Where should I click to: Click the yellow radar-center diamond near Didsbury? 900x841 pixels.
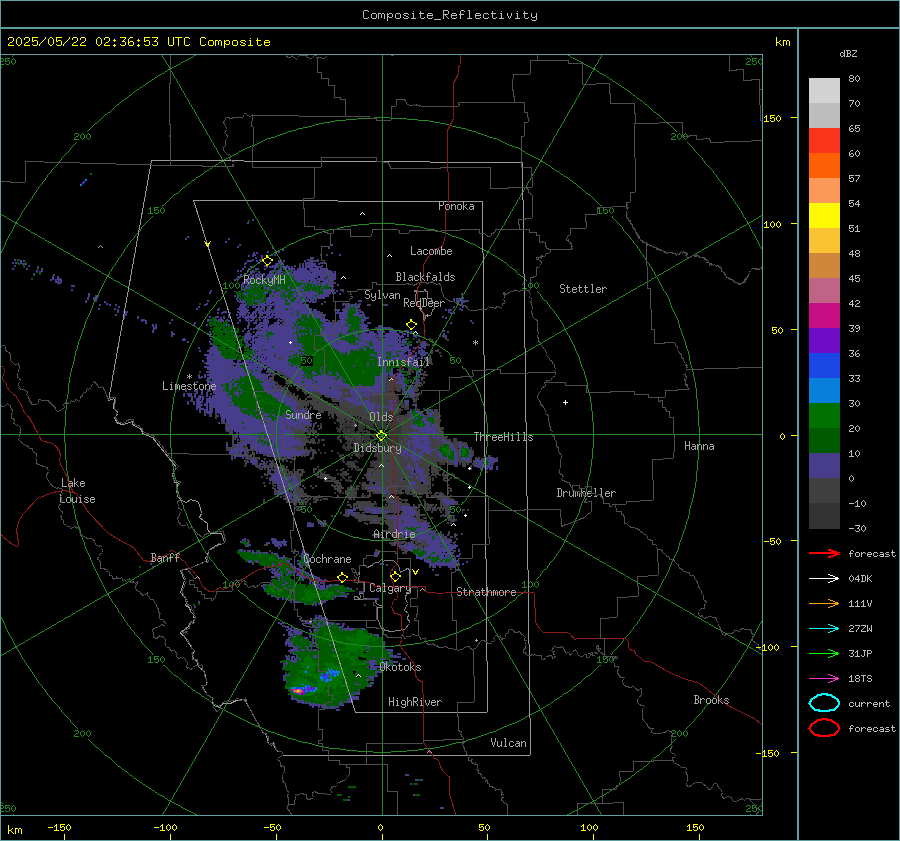pyautogui.click(x=382, y=436)
